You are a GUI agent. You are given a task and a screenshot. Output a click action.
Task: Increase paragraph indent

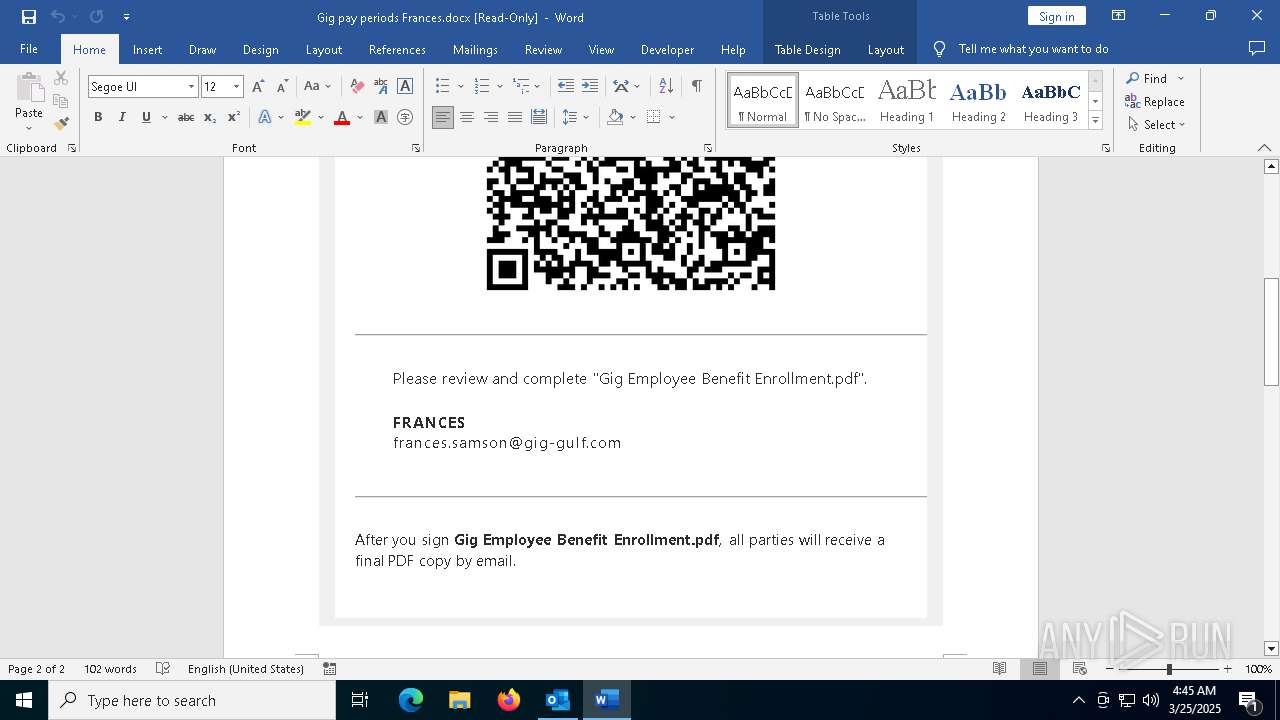[590, 87]
